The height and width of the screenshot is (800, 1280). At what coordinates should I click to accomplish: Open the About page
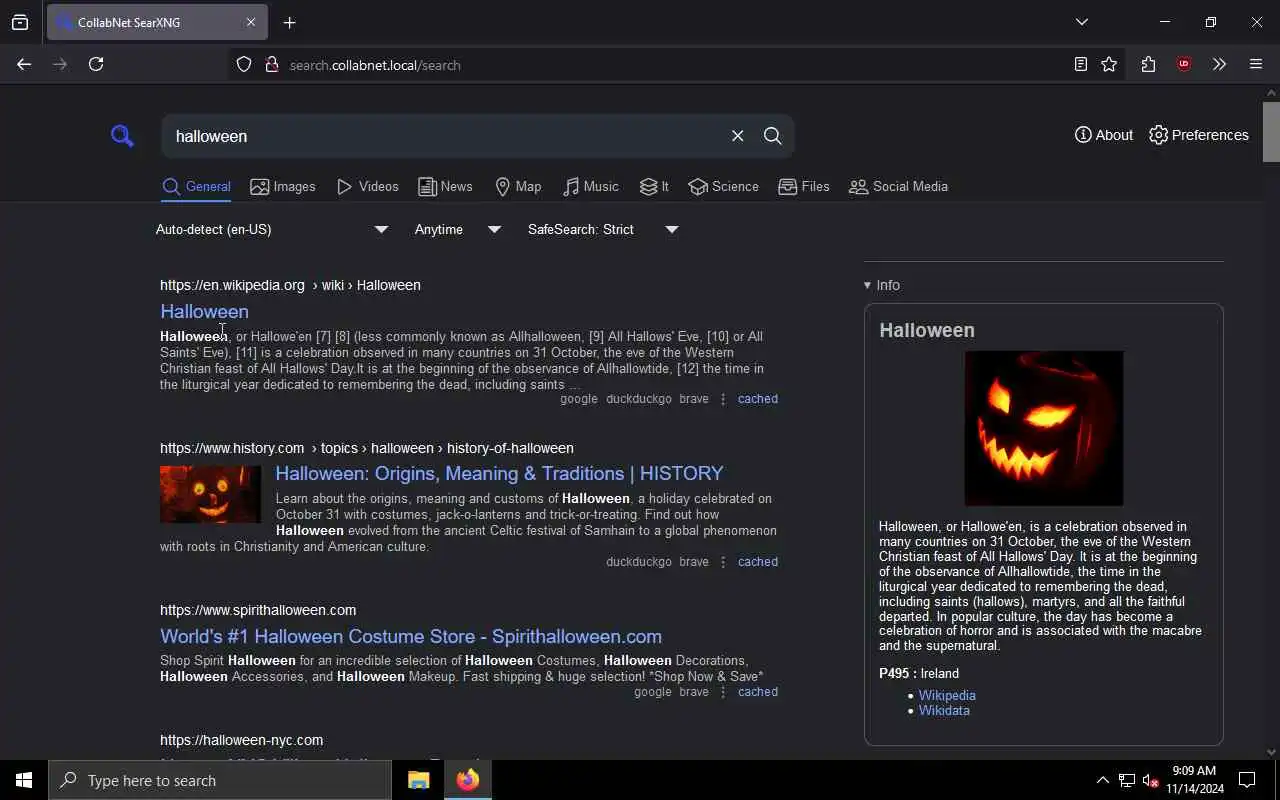[1104, 135]
